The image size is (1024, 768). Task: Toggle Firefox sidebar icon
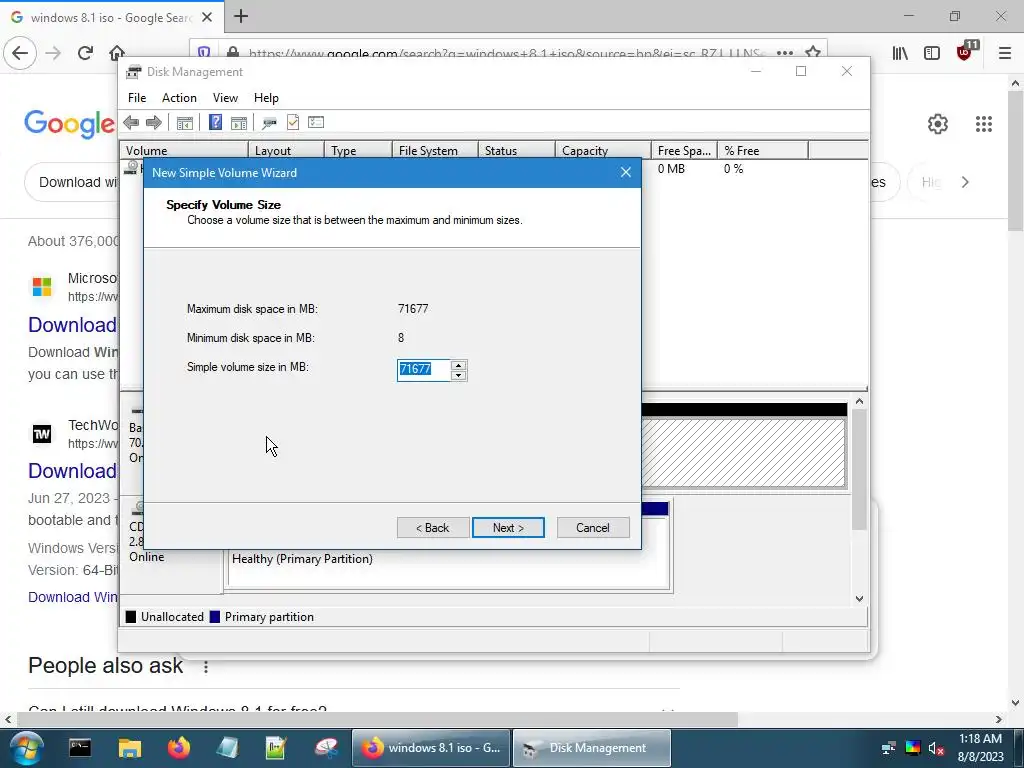tap(932, 53)
